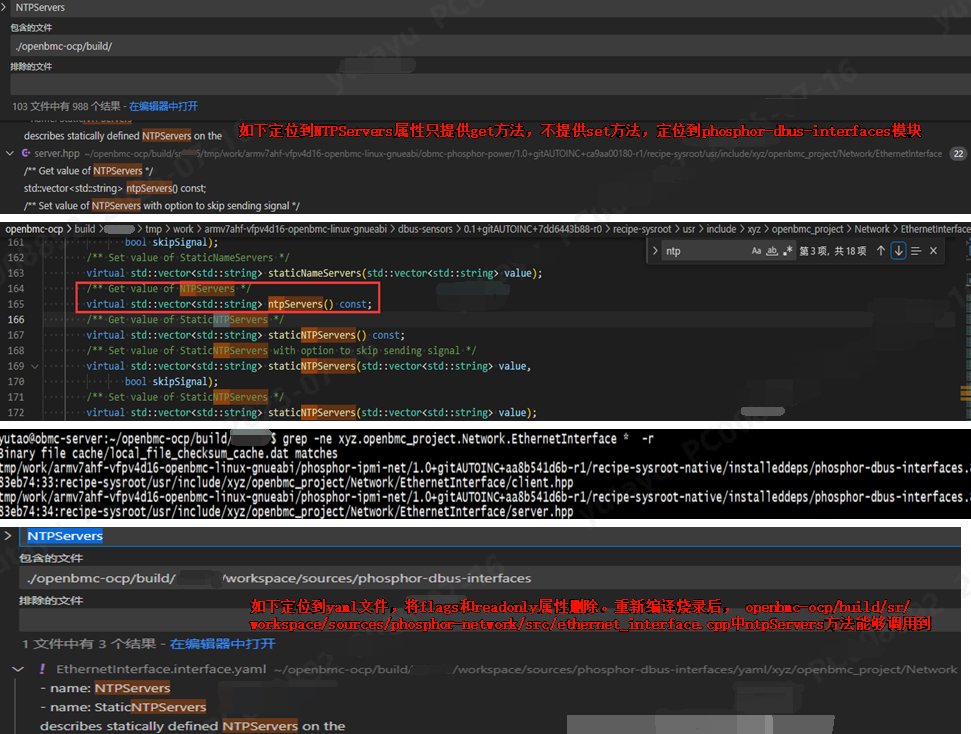
Task: Expand replace toggle beside bottom NTPServers search
Action: 8,536
